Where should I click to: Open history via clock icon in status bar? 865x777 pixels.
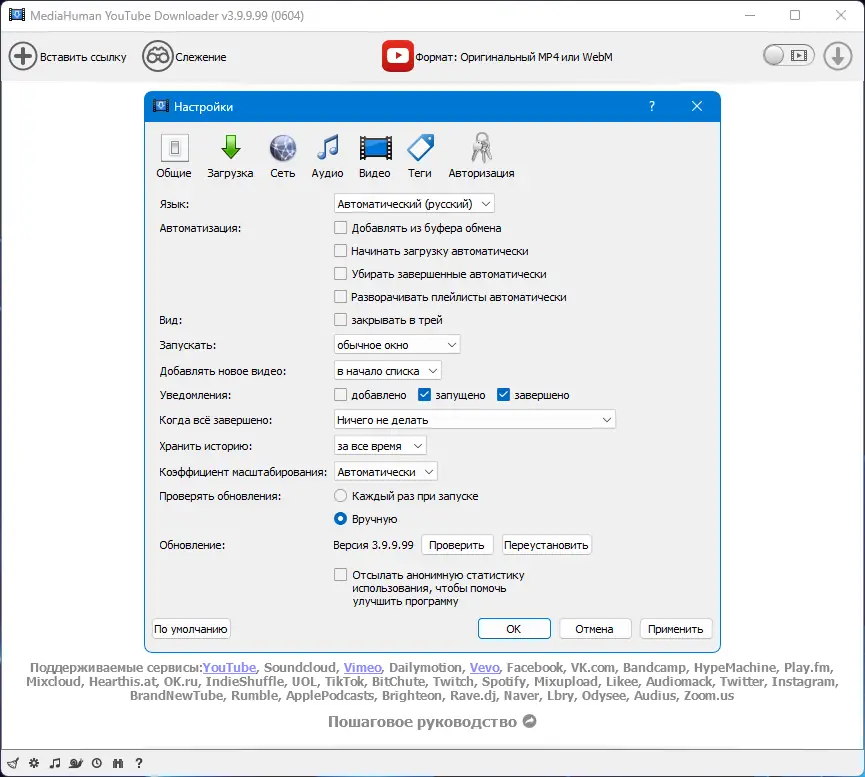[x=97, y=763]
